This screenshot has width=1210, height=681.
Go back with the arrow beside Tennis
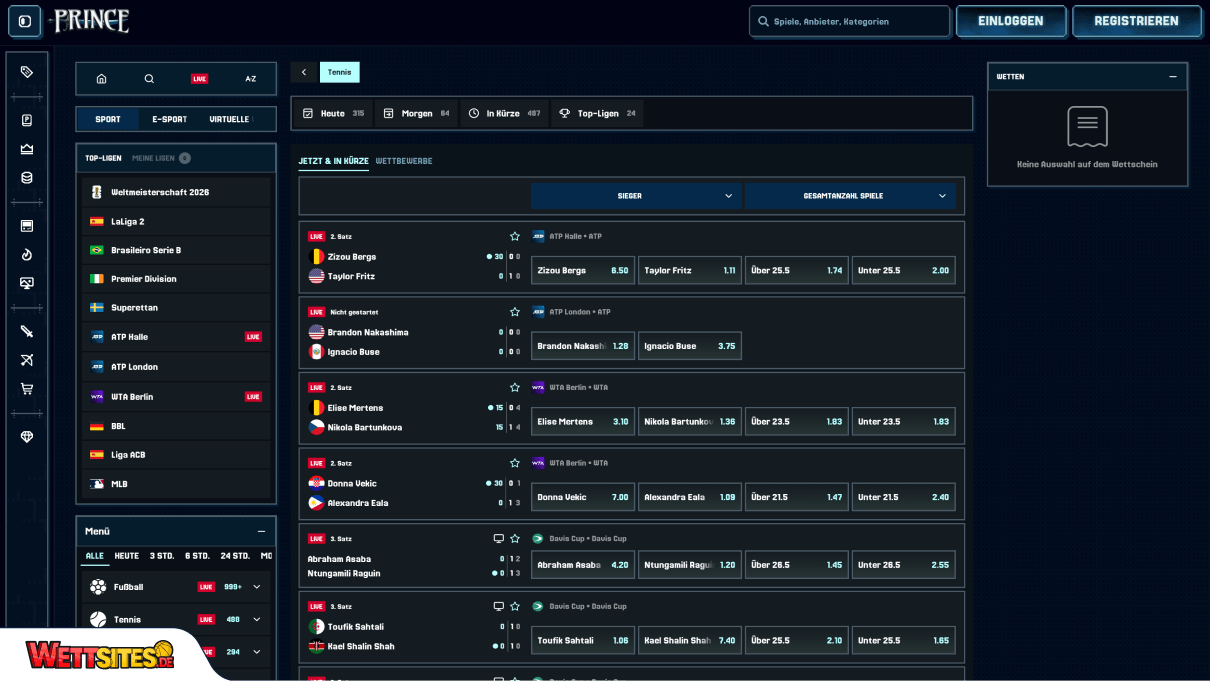pyautogui.click(x=304, y=72)
